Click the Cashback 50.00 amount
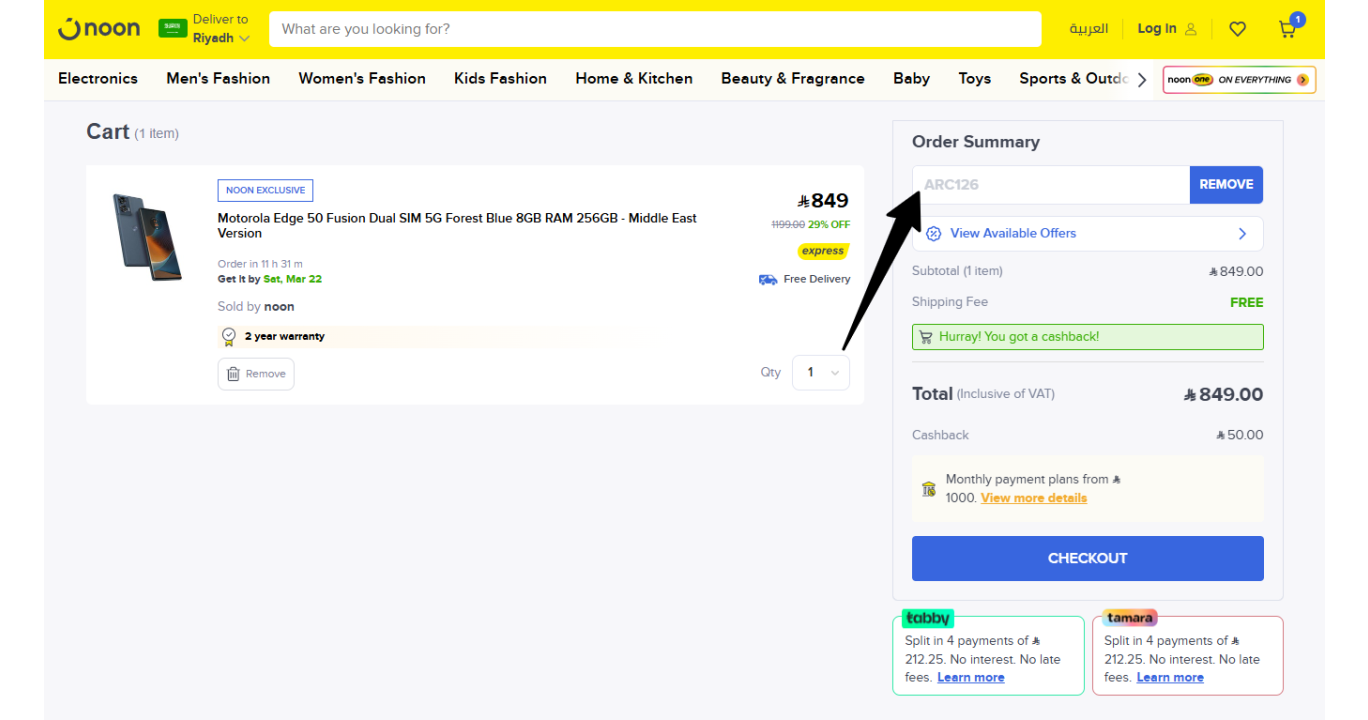1368x720 pixels. [x=1240, y=435]
